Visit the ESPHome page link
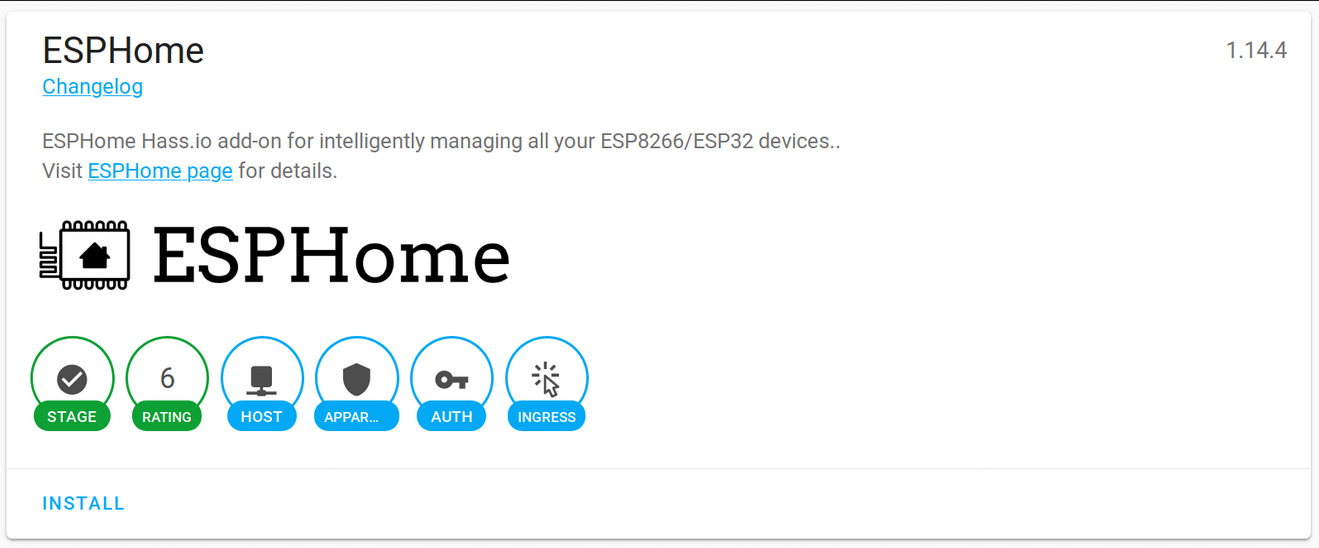This screenshot has height=548, width=1319. [160, 171]
